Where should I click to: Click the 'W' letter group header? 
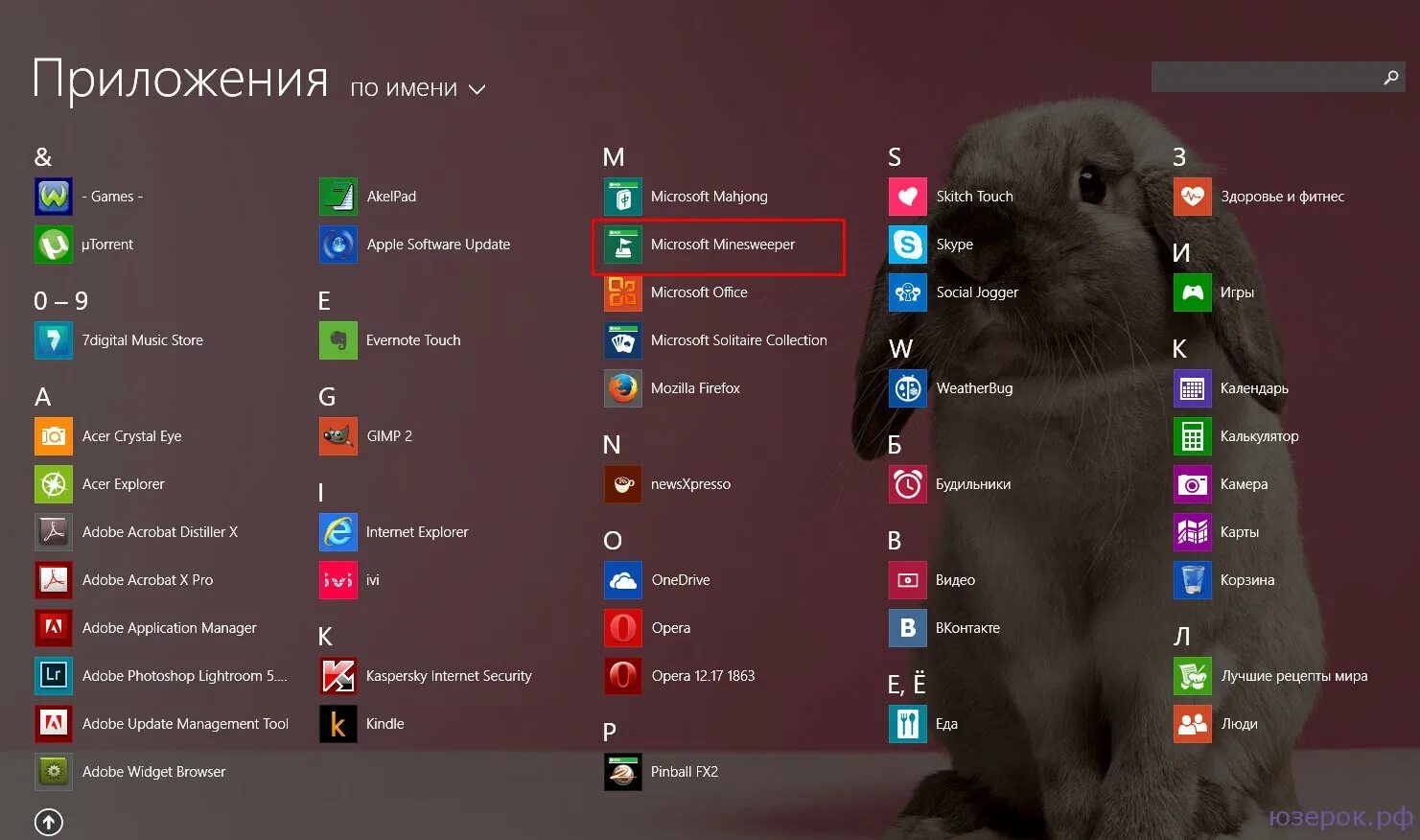point(900,349)
